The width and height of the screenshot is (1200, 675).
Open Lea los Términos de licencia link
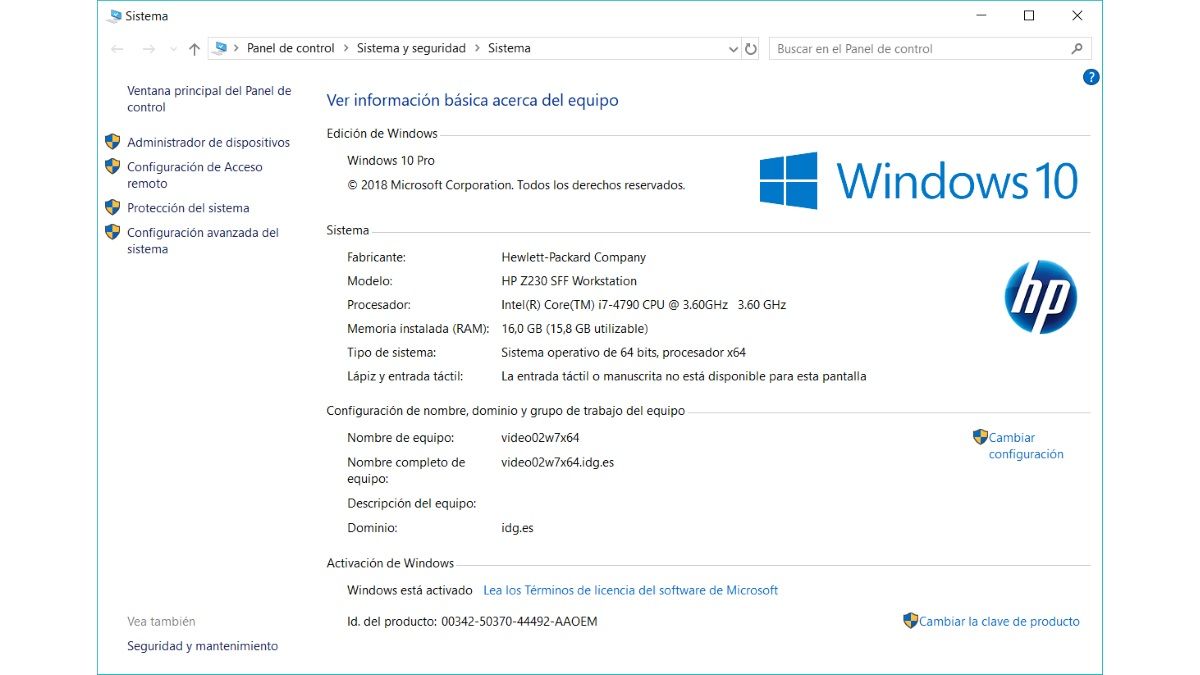coord(630,590)
